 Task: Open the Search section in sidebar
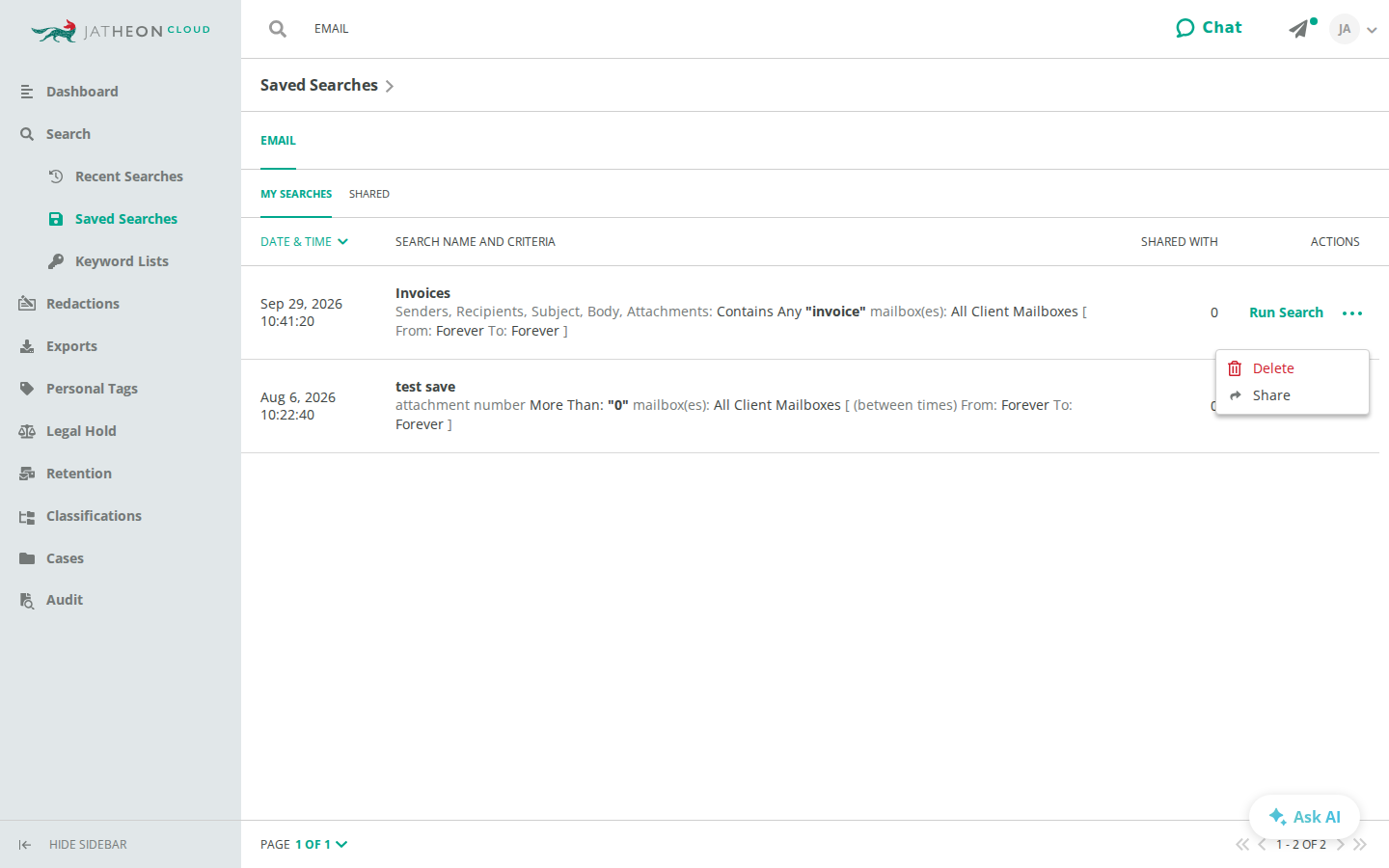point(68,134)
